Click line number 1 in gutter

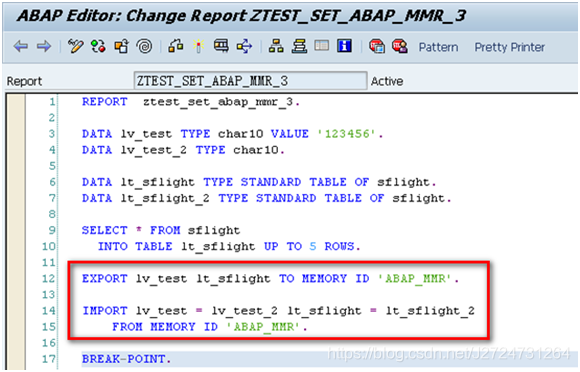click(x=52, y=101)
